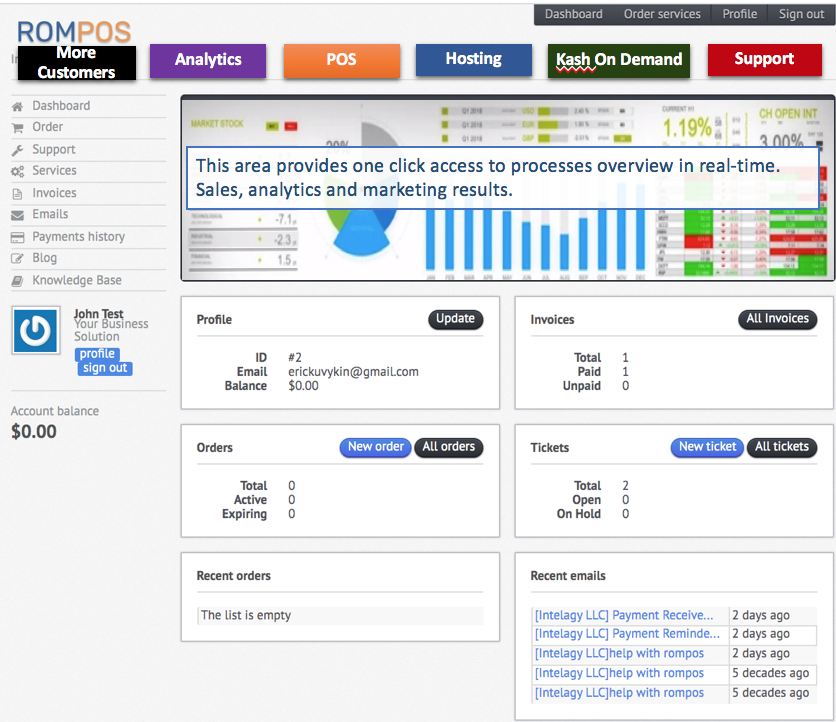Image resolution: width=836 pixels, height=722 pixels.
Task: Click the Emails envelope icon
Action: [17, 215]
